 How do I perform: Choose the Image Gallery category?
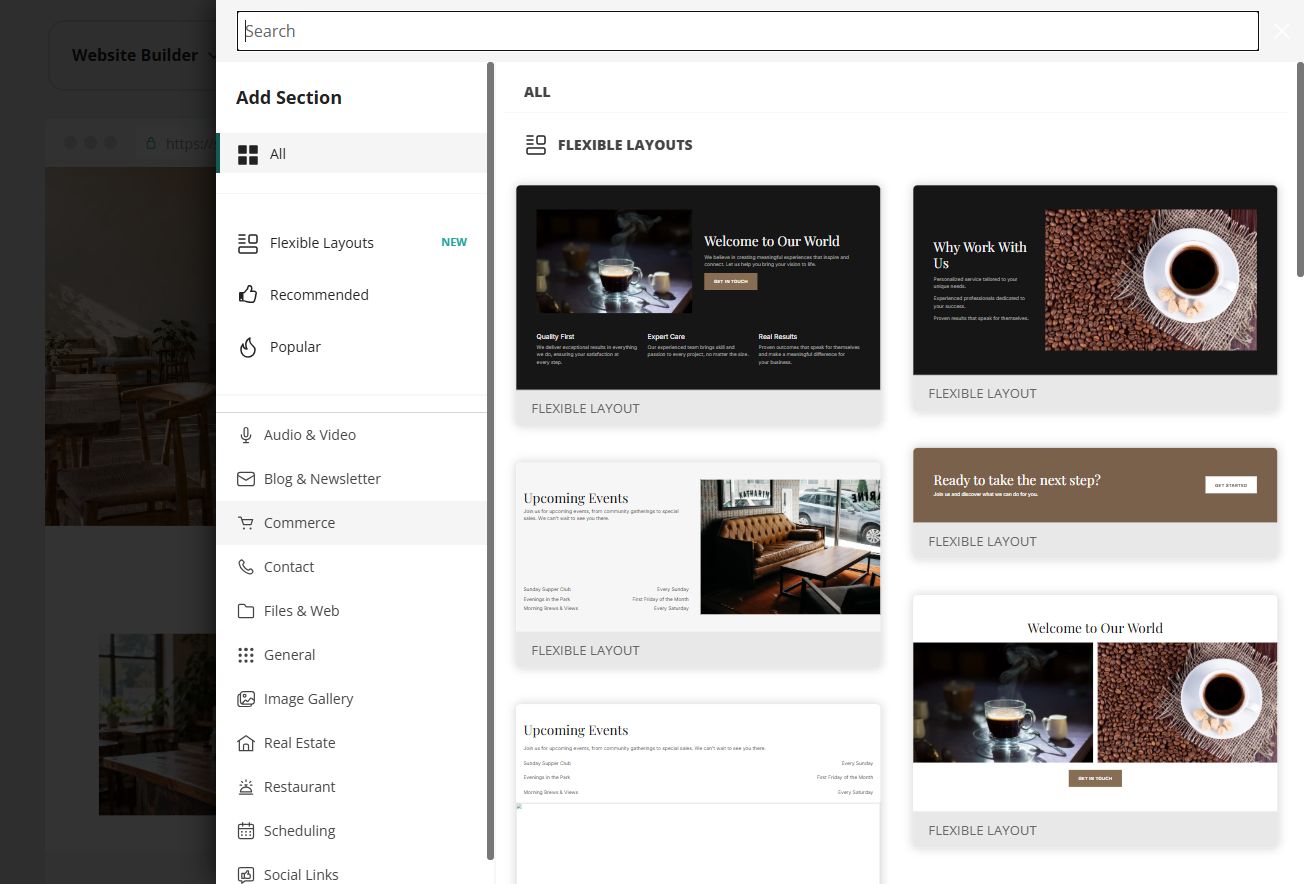[351, 699]
